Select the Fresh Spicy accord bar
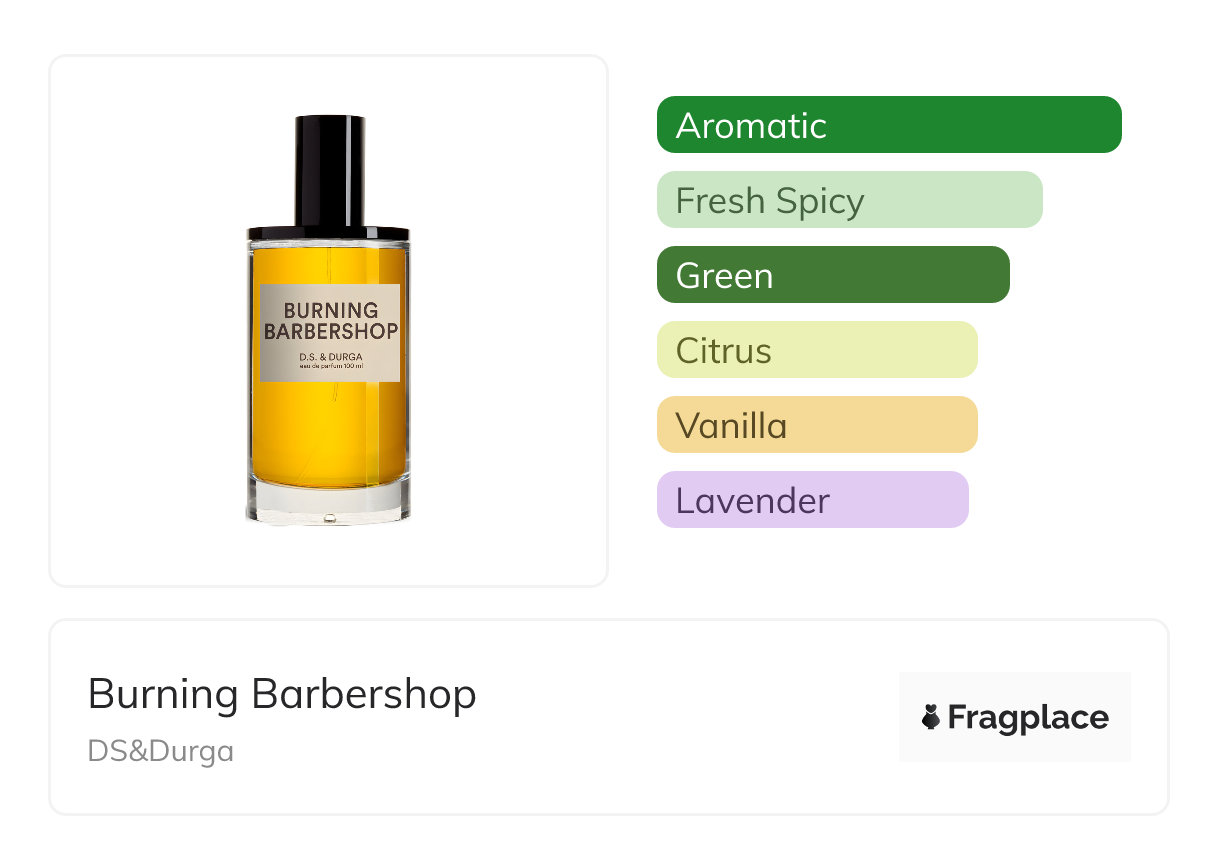 pyautogui.click(x=850, y=200)
